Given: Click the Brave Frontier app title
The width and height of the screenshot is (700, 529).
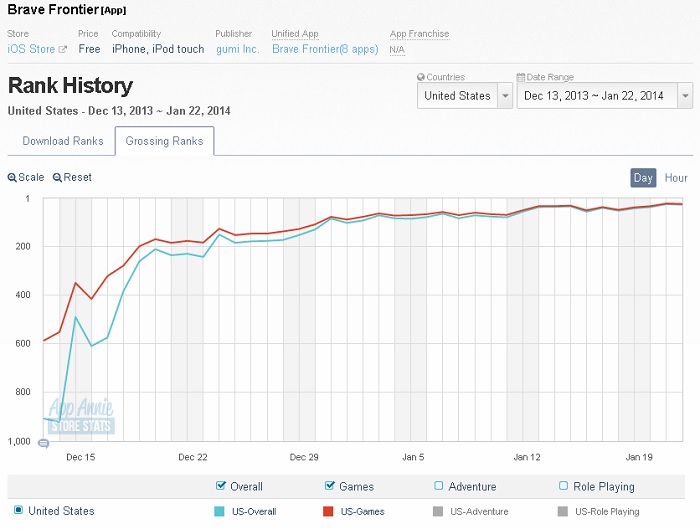Looking at the screenshot, I should [x=67, y=9].
